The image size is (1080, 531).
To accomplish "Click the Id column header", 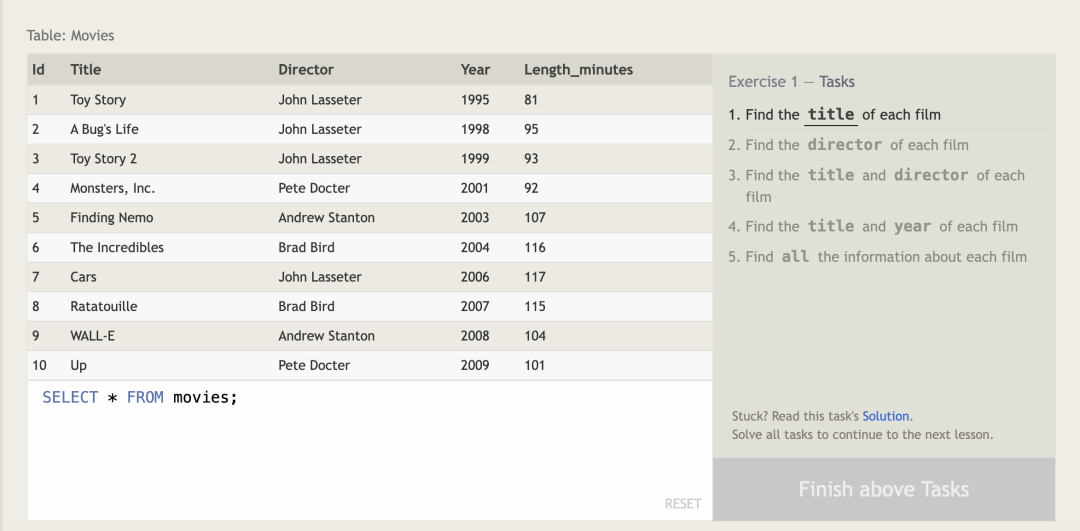I will point(39,70).
